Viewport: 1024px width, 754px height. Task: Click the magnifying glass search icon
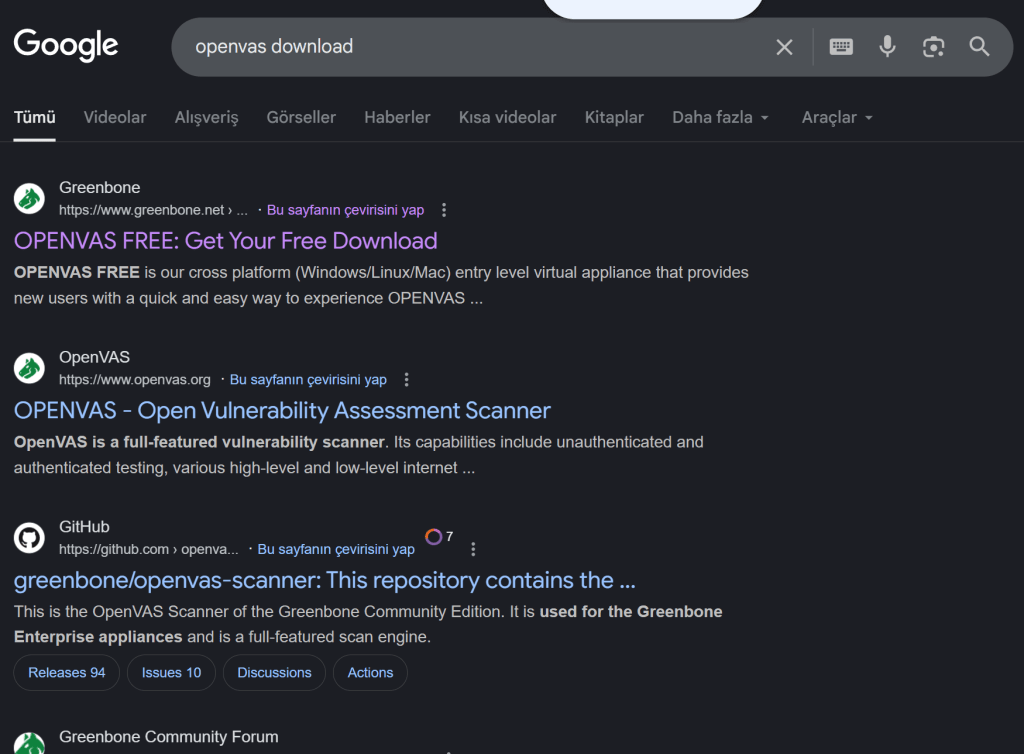[979, 47]
